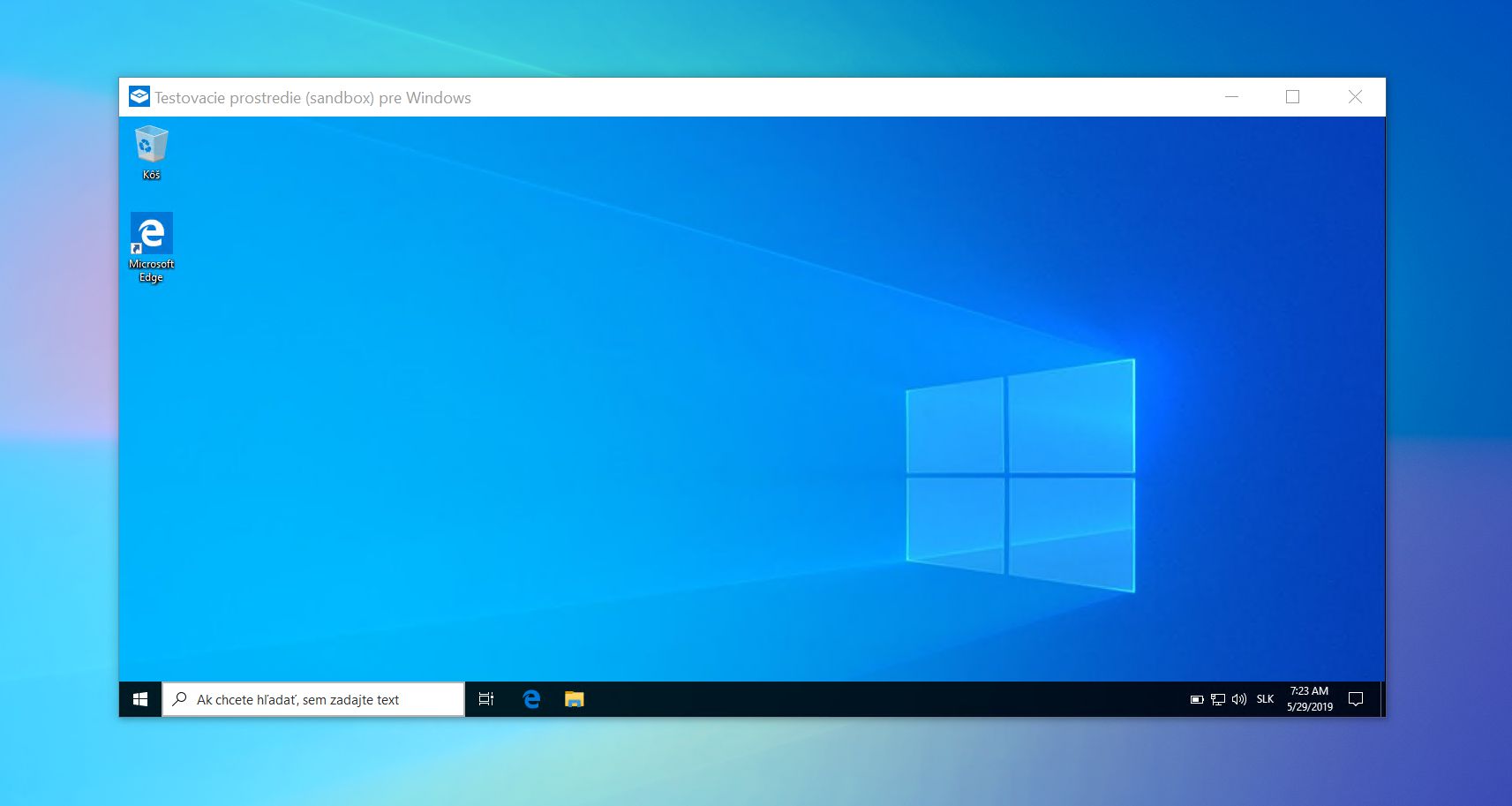Open the clock showing 7:23 AM
Image resolution: width=1512 pixels, height=806 pixels.
click(x=1310, y=699)
